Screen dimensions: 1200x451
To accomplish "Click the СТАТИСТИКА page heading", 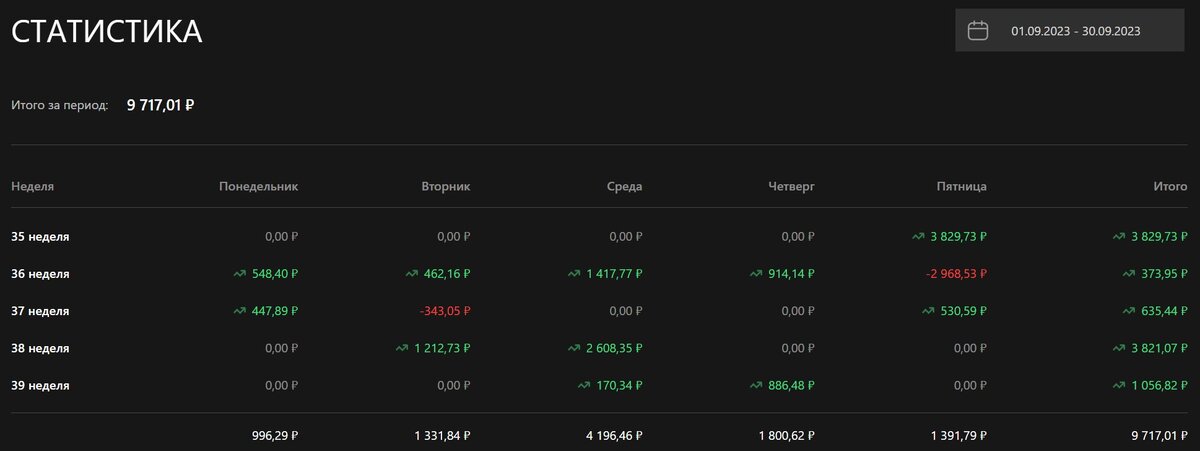I will point(107,31).
